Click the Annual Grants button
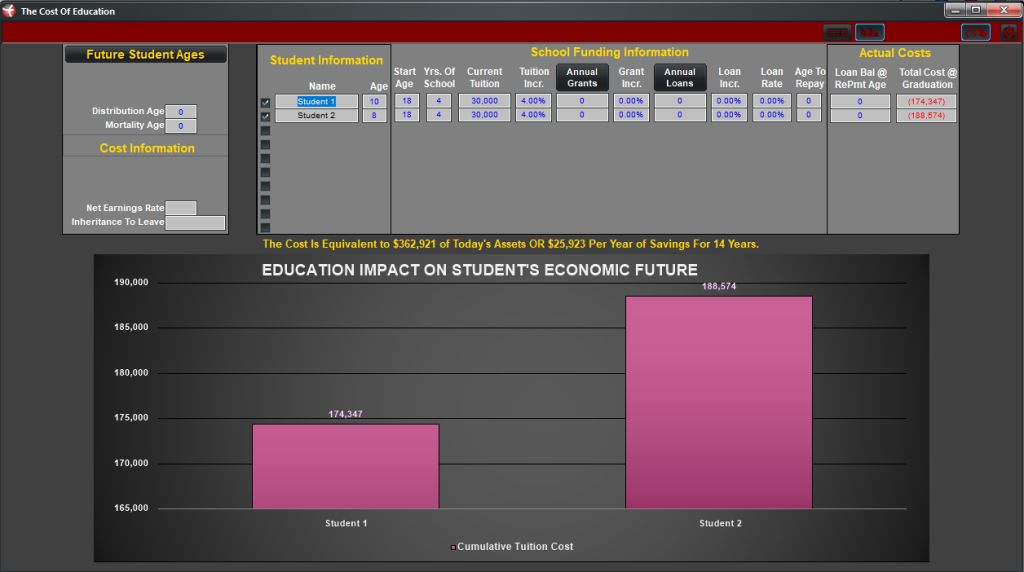The width and height of the screenshot is (1024, 572). click(582, 77)
